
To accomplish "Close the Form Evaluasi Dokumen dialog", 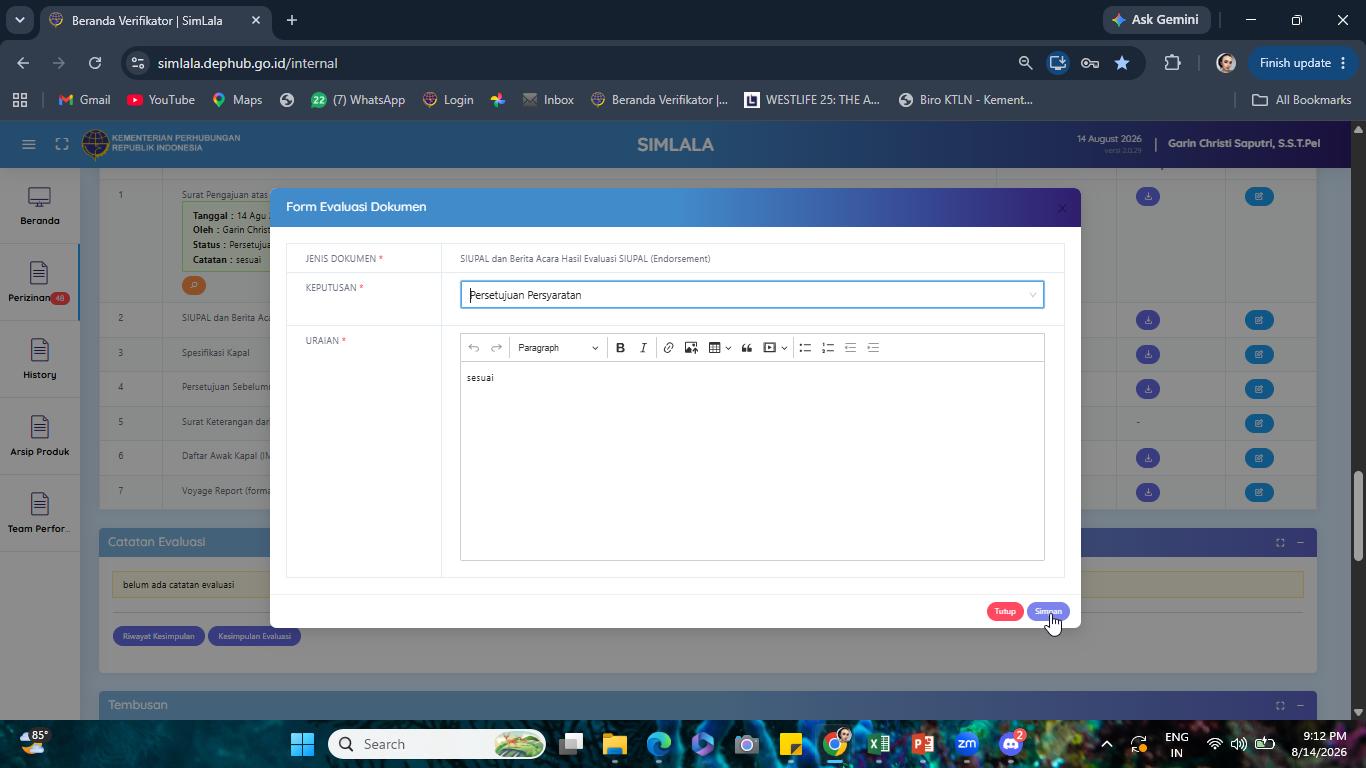I will 1062,208.
